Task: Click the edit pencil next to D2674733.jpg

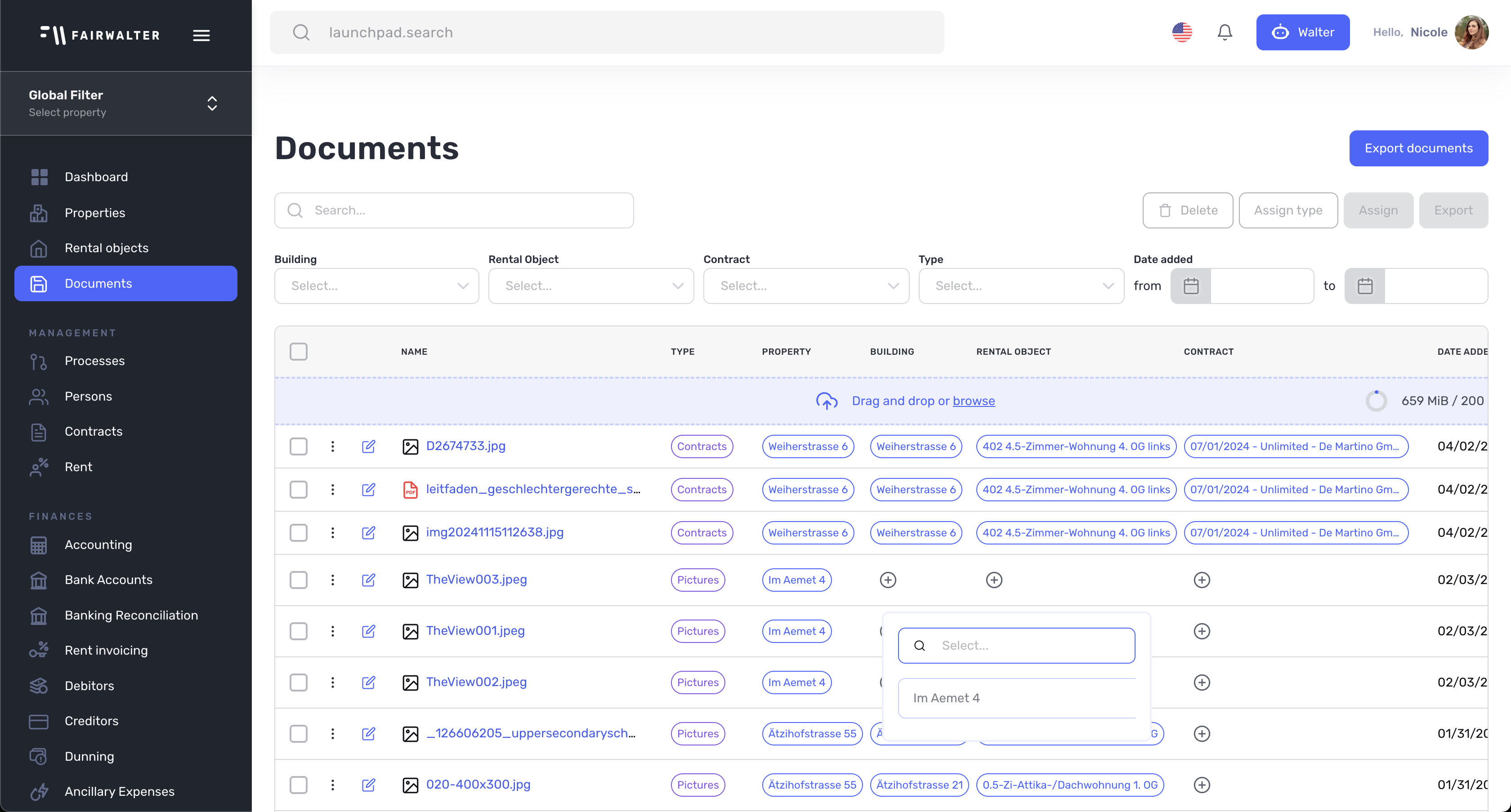Action: [x=369, y=446]
